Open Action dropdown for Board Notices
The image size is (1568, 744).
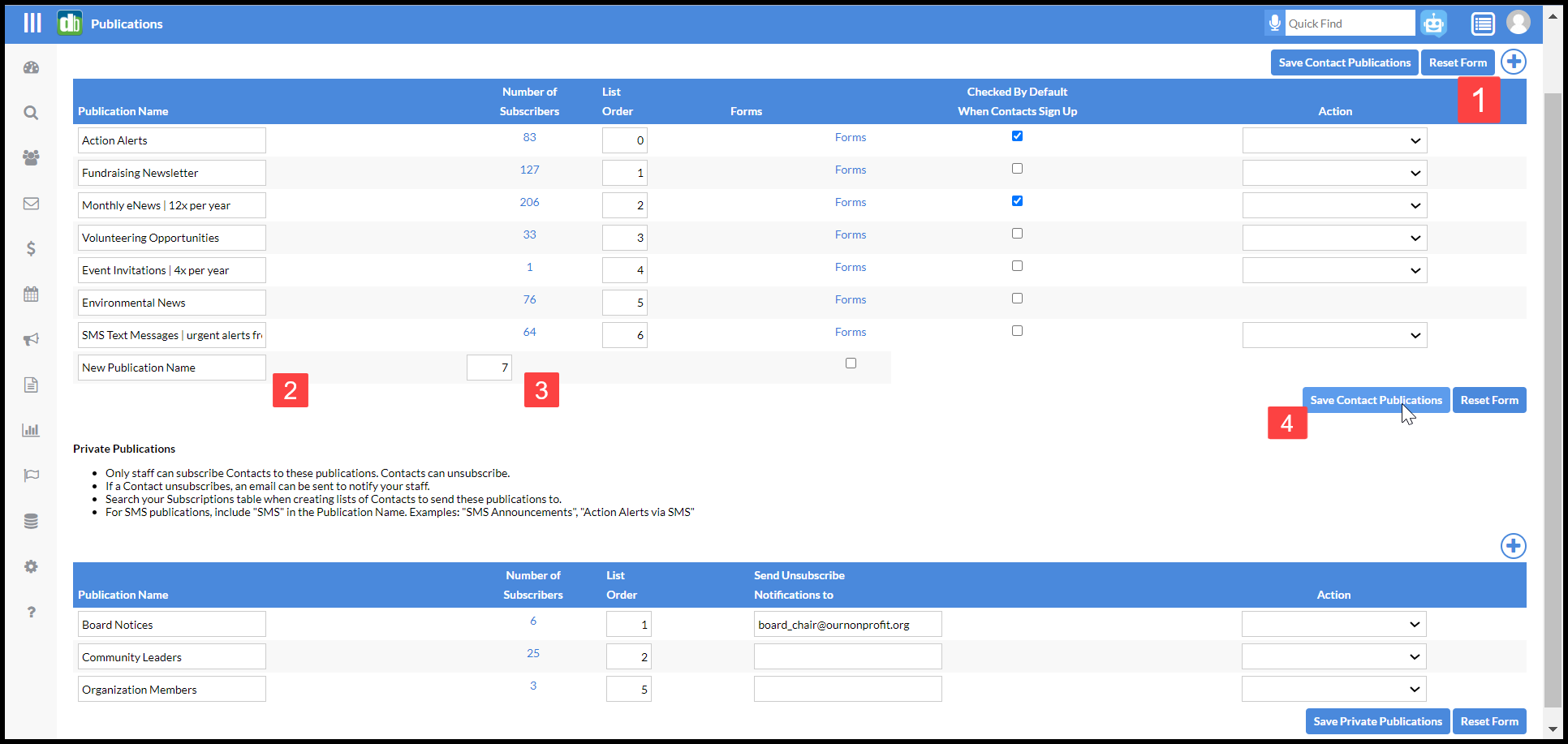click(1334, 624)
